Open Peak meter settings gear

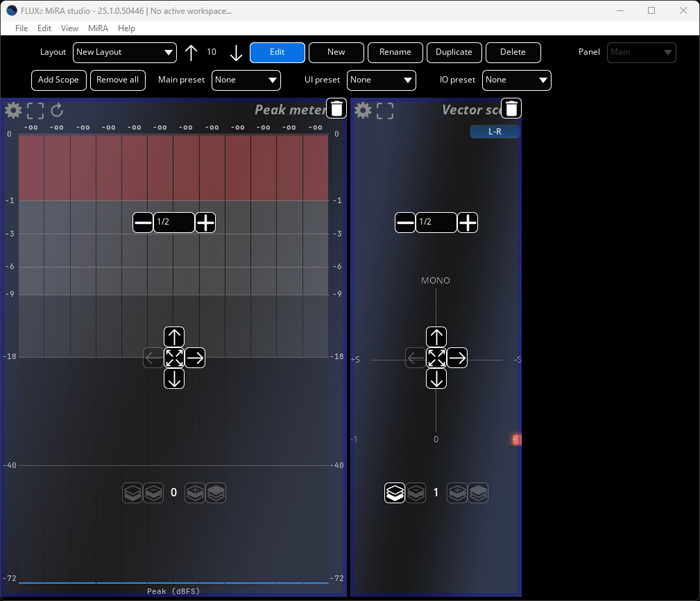[x=13, y=110]
